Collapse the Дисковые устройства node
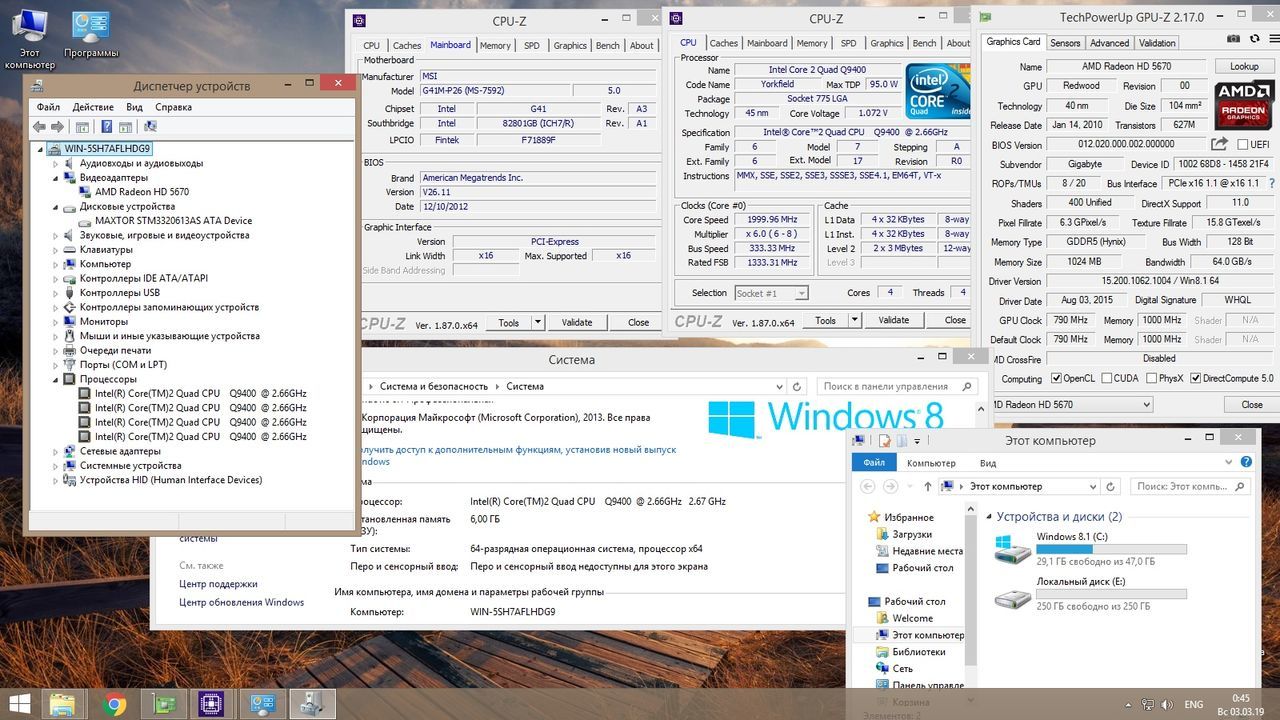The width and height of the screenshot is (1280, 720). coord(57,207)
